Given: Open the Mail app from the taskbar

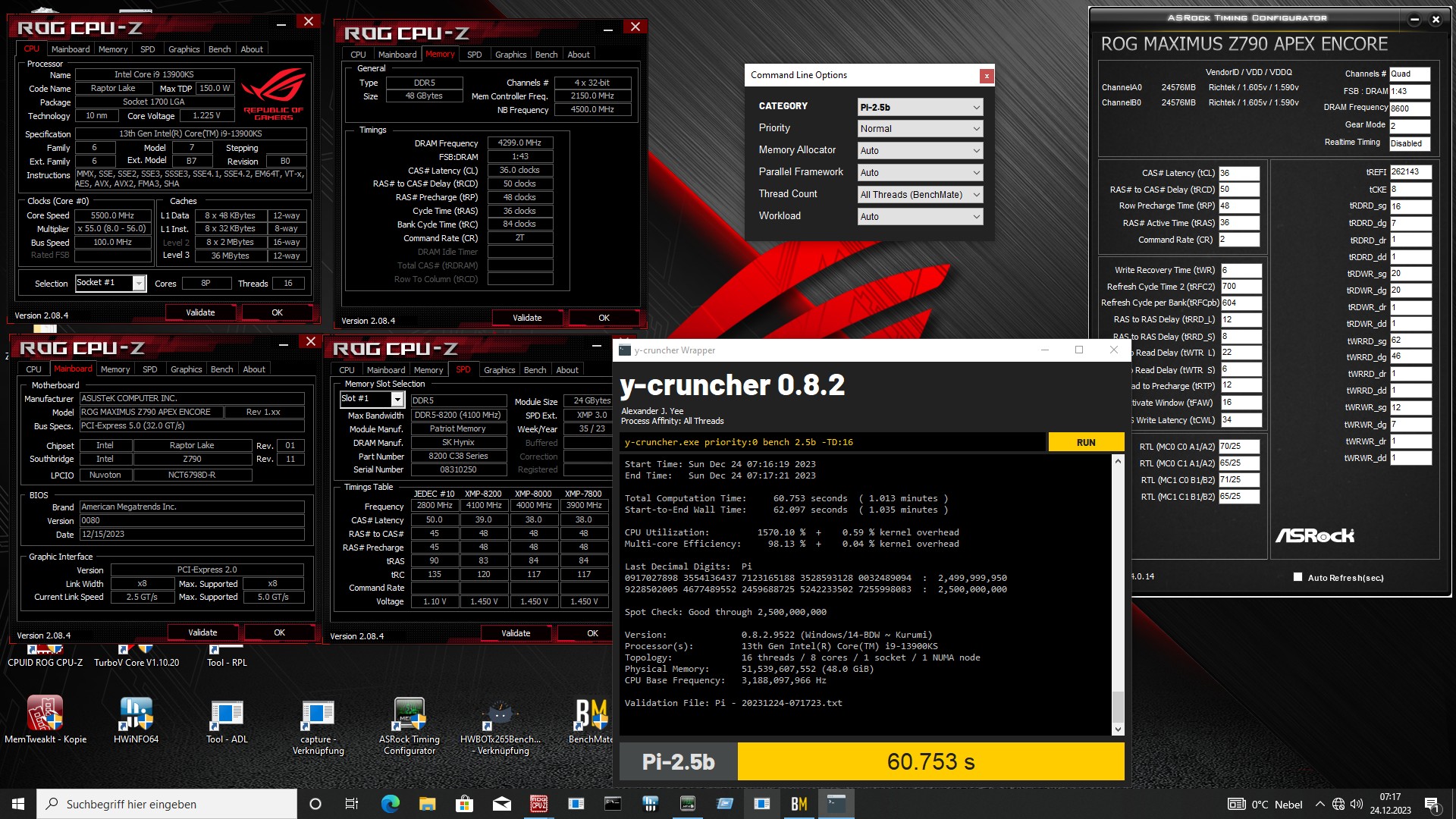Looking at the screenshot, I should [501, 804].
